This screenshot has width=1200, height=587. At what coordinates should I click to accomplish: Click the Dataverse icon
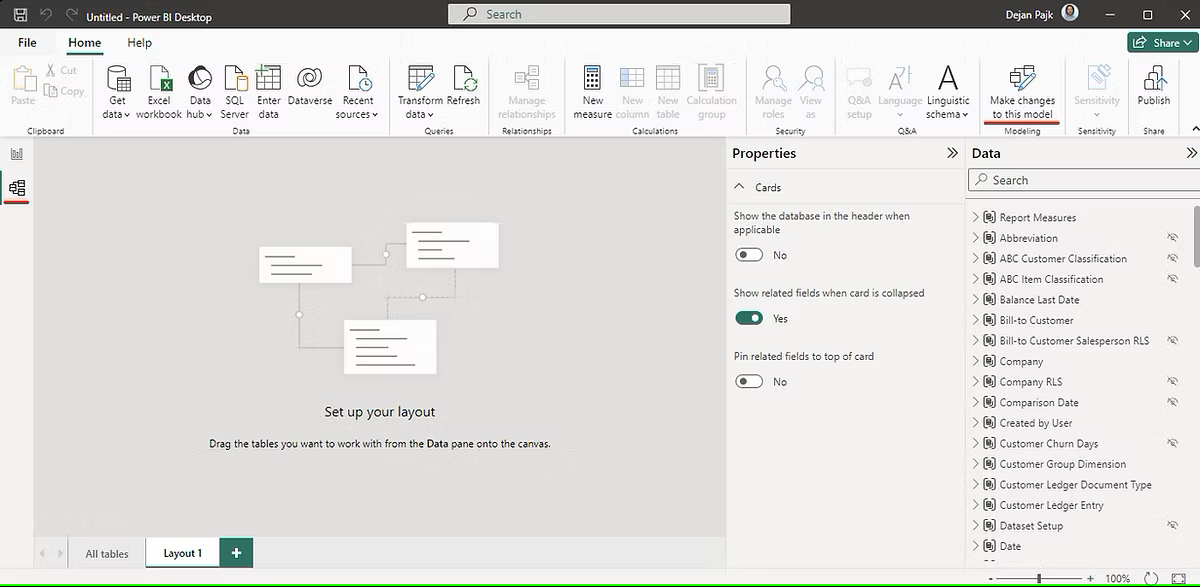(309, 80)
